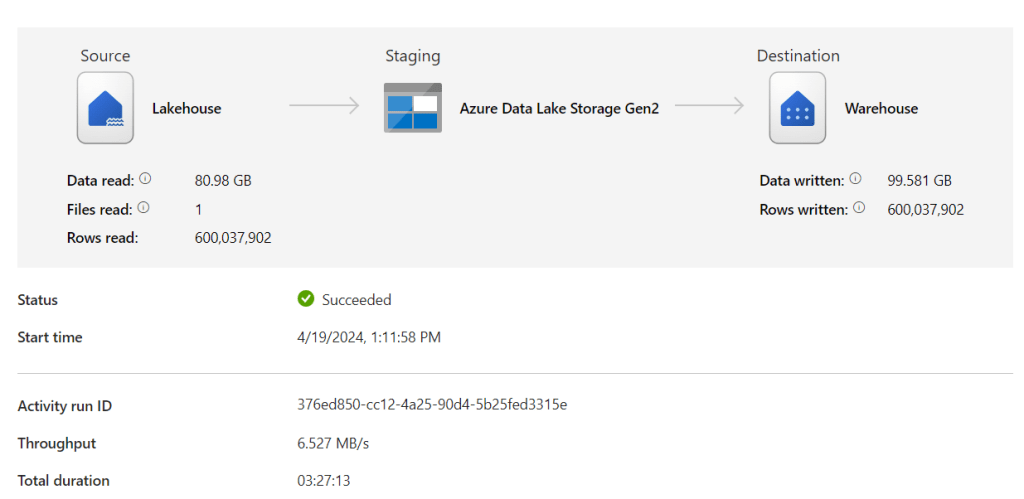Screen dimensions: 1024x499
Task: Click the info icon beside Rows written
Action: pos(859,208)
